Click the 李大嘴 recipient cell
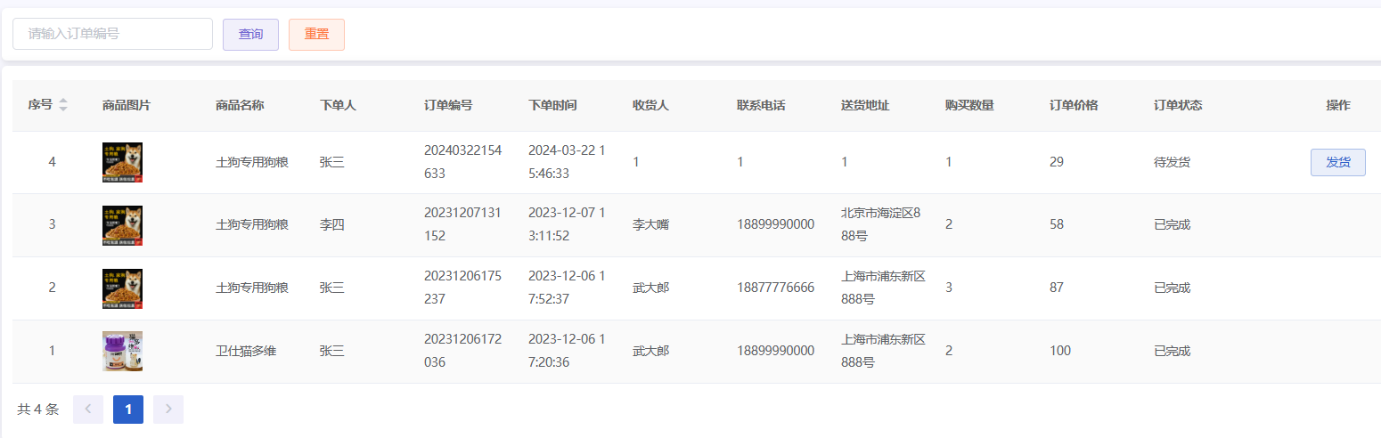1381x438 pixels. tap(650, 225)
